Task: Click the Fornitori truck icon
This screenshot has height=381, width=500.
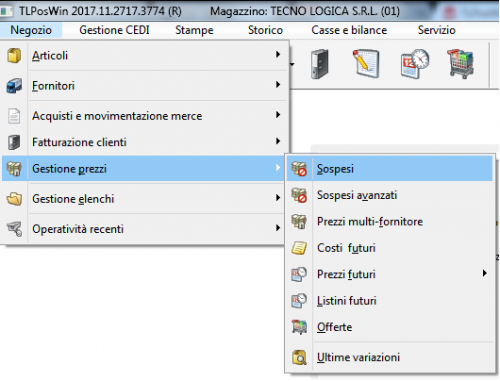Action: coord(14,86)
